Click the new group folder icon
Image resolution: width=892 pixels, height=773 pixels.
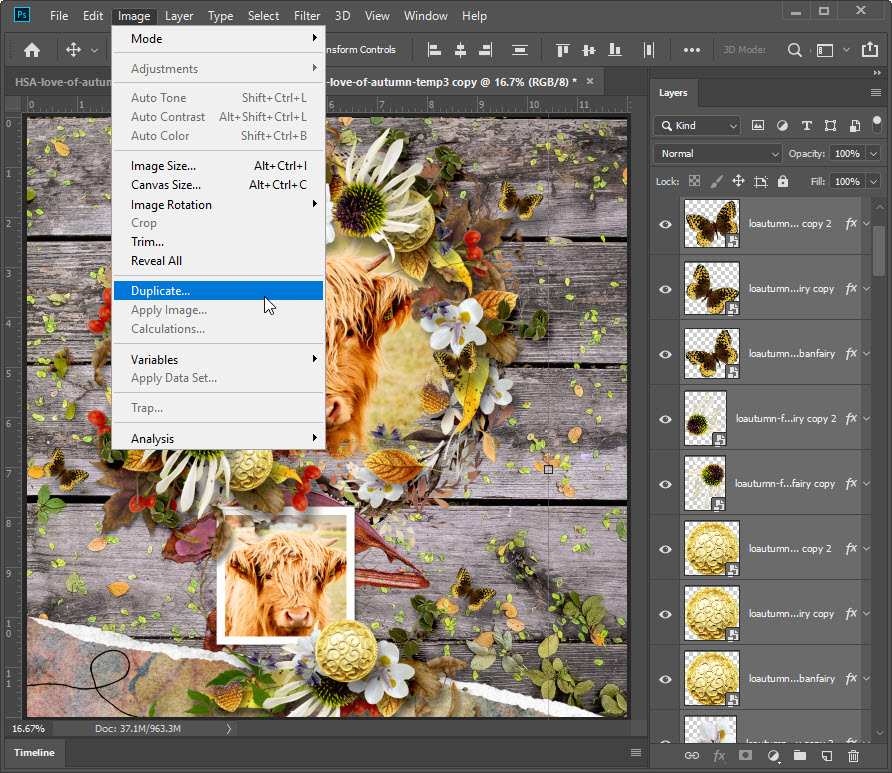[x=799, y=756]
